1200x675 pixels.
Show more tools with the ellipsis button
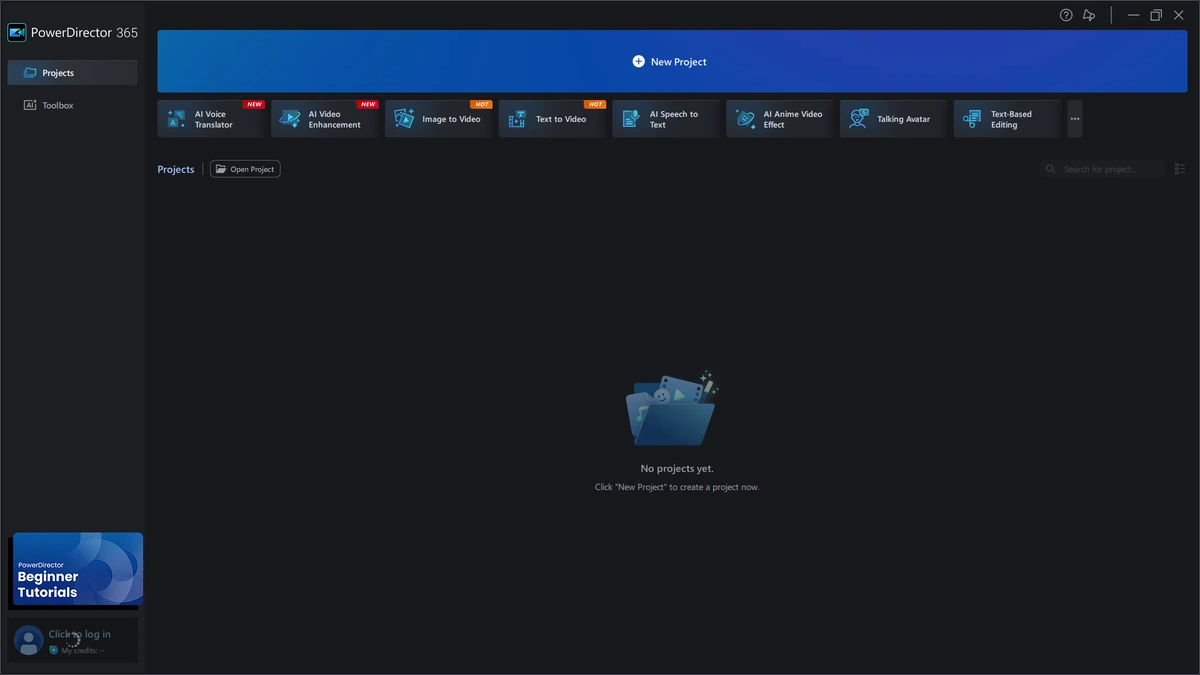(x=1075, y=119)
